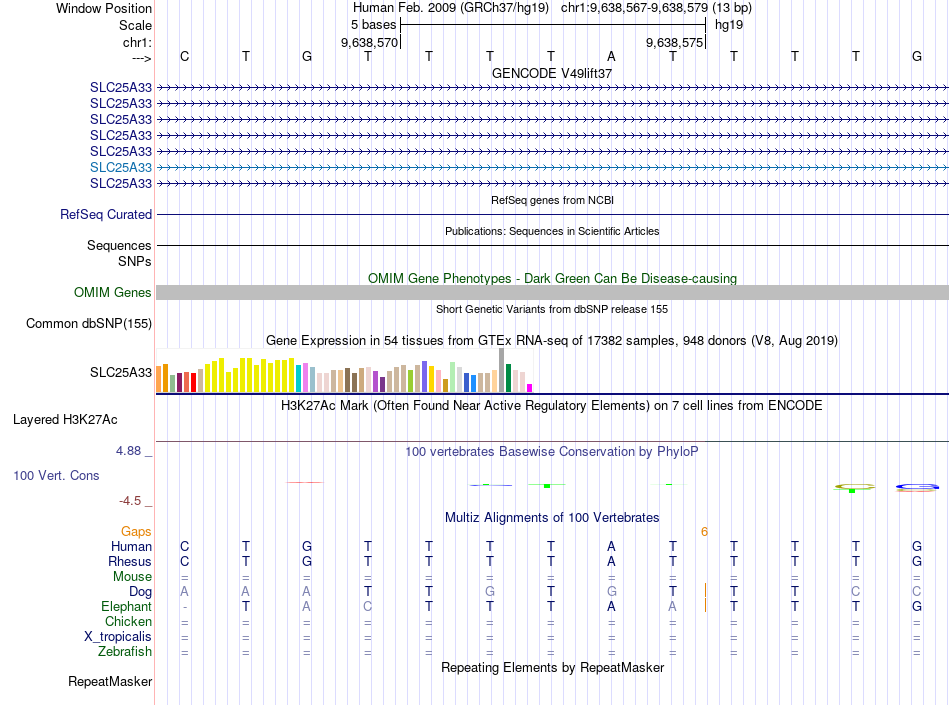Select the X_tropicalis species label
Image resolution: width=950 pixels, height=705 pixels.
118,637
